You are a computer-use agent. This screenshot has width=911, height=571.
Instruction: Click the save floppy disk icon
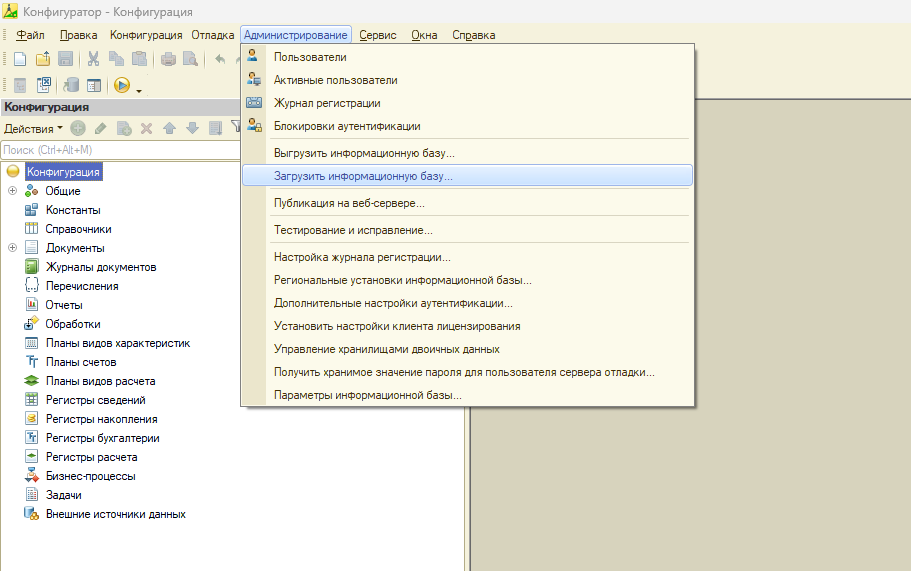[66, 59]
